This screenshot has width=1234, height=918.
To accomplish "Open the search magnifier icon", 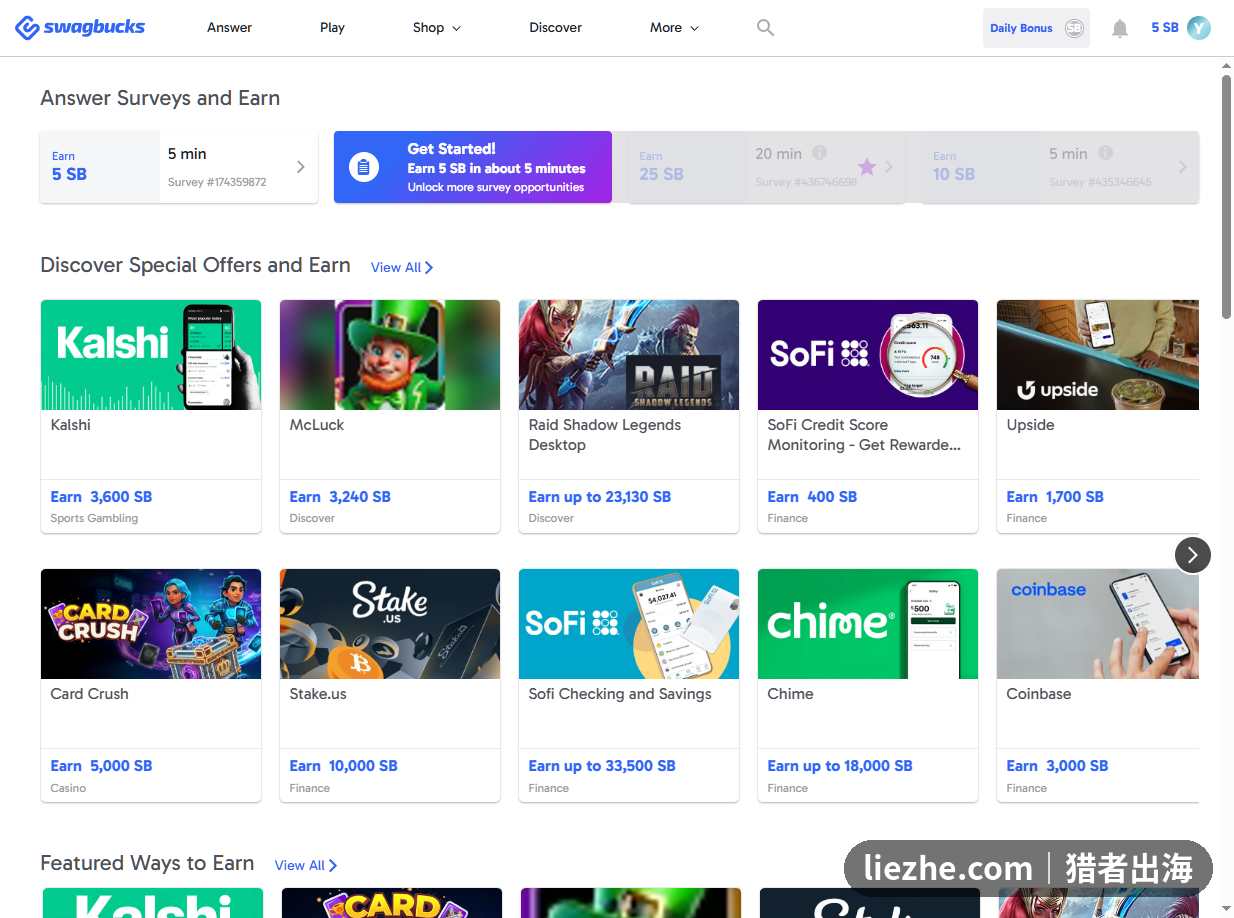I will (x=765, y=28).
